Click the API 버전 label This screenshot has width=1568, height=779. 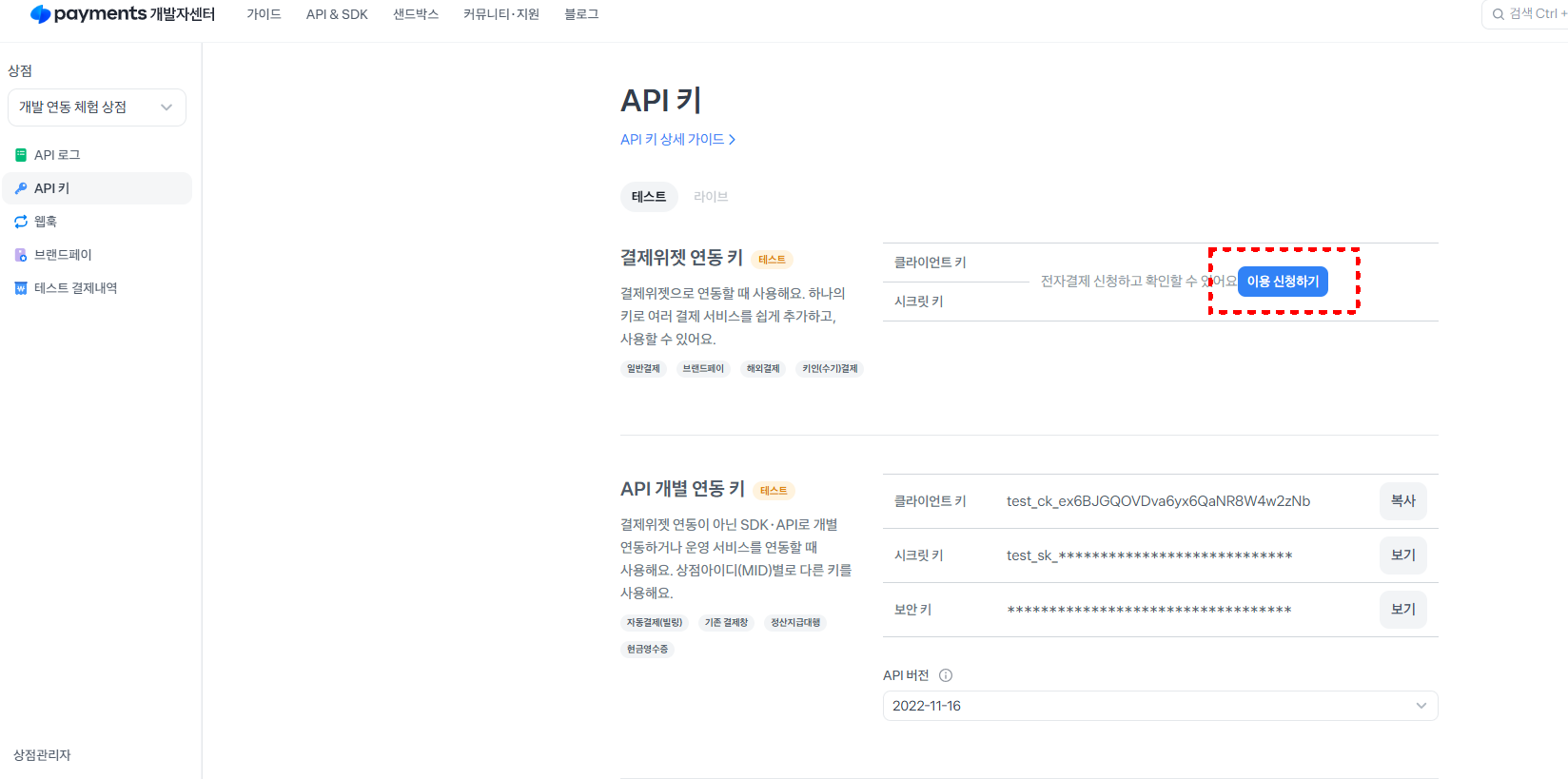click(x=906, y=675)
